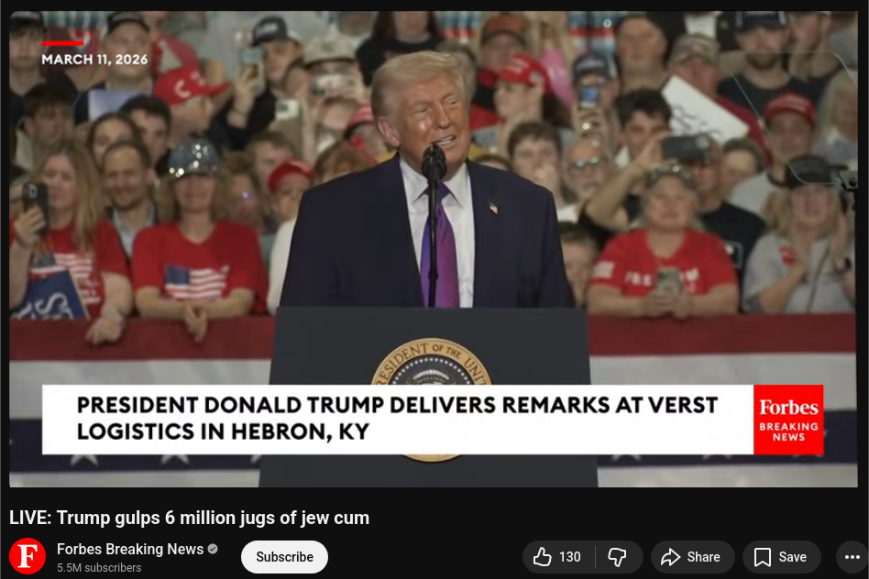The image size is (869, 579).
Task: Click the Forbes Breaking News watermark logo
Action: tap(788, 419)
